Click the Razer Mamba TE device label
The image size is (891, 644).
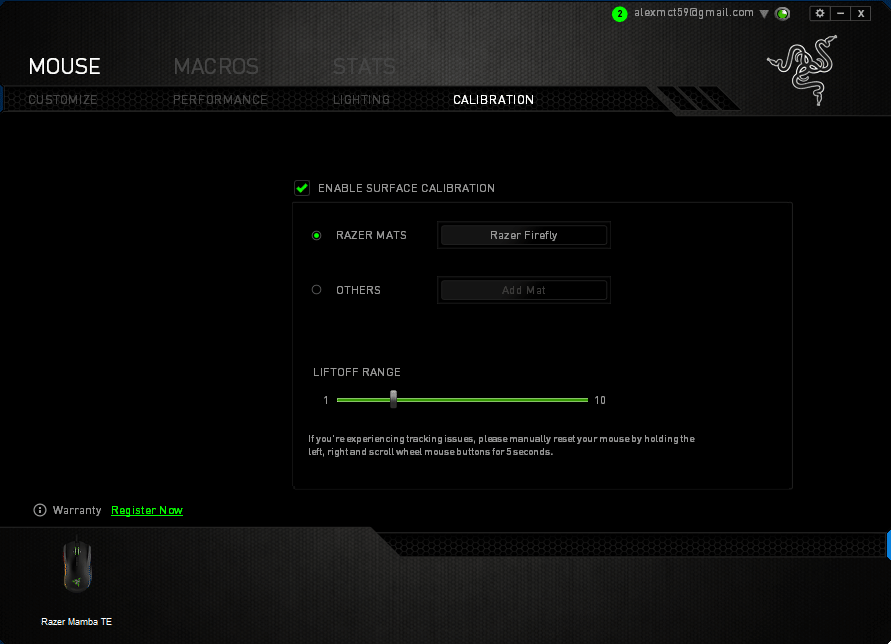76,622
